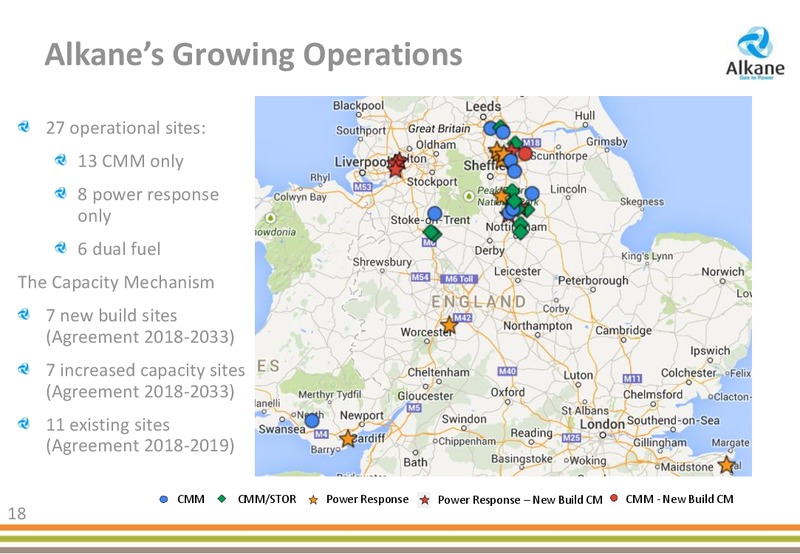
Task: Click the text '11 existing sites'
Action: click(108, 424)
